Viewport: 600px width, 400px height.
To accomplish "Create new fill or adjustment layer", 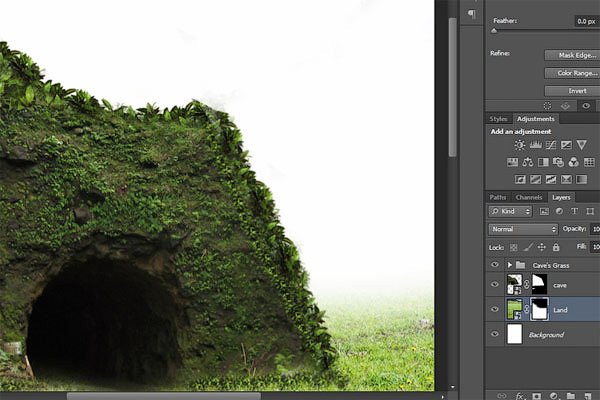I will click(554, 396).
